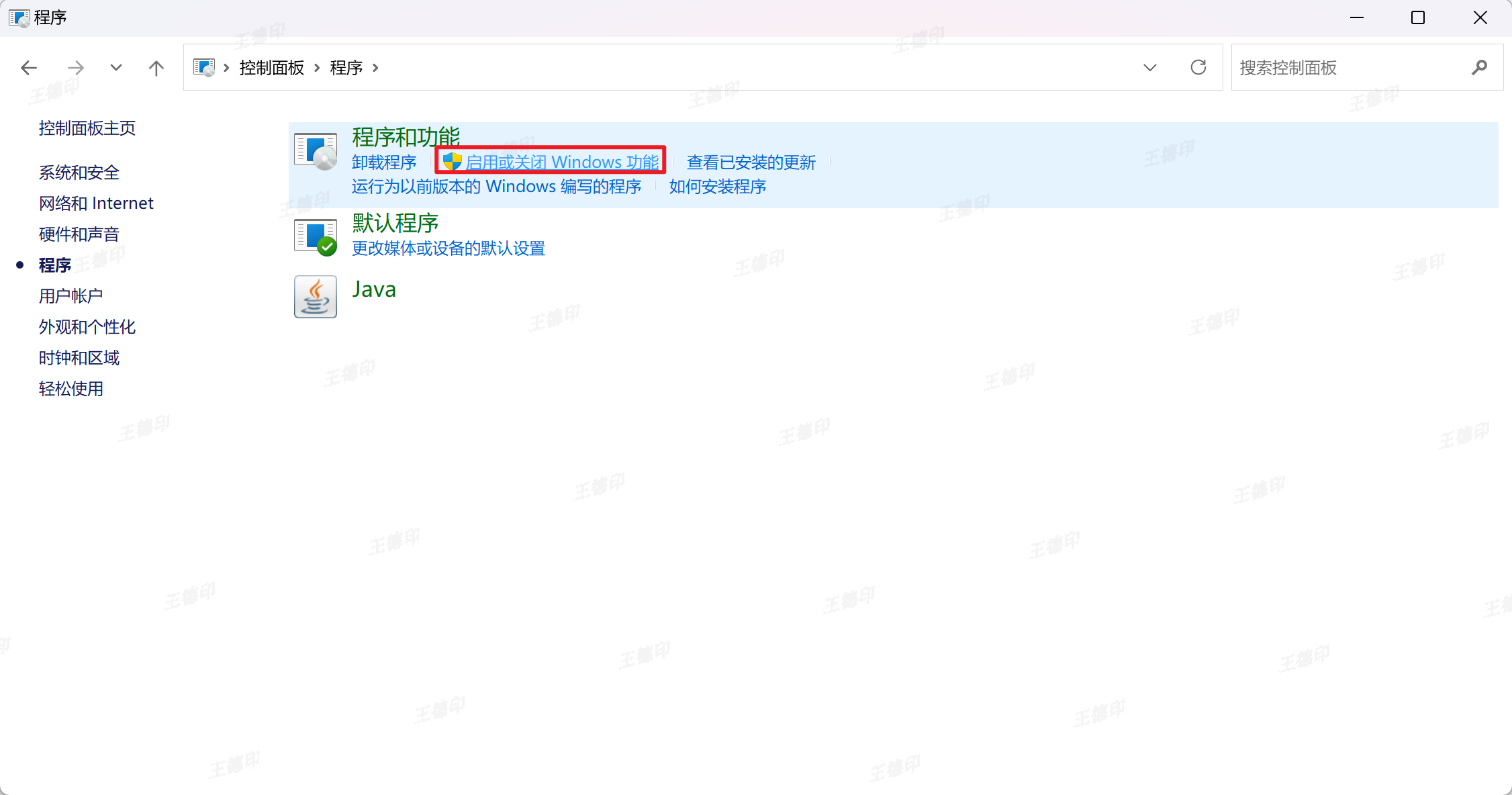Go to 系统和安全 category
Image resolution: width=1512 pixels, height=795 pixels.
coord(79,173)
